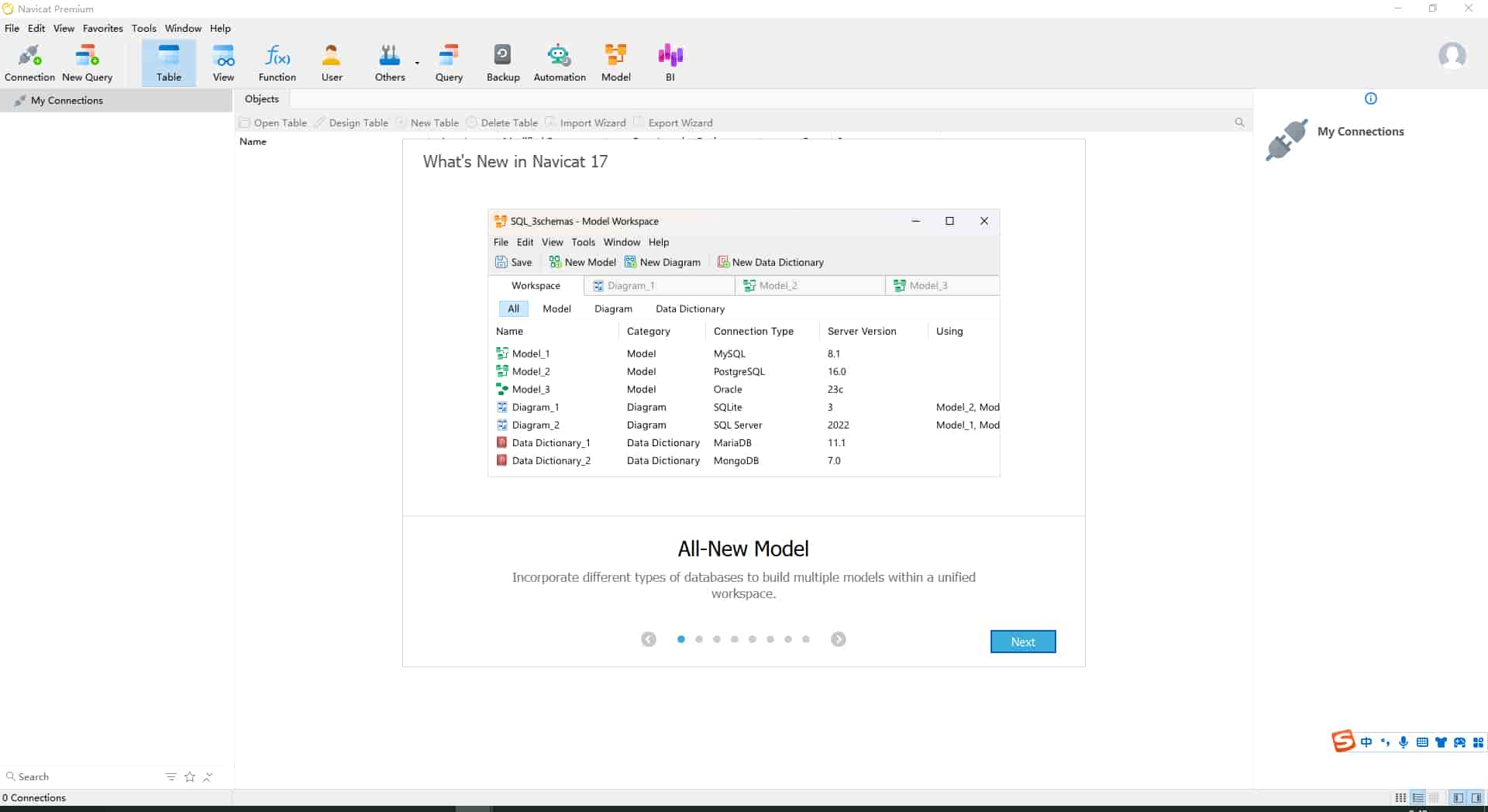1488x812 pixels.
Task: Click the user account avatar icon
Action: 1452,56
